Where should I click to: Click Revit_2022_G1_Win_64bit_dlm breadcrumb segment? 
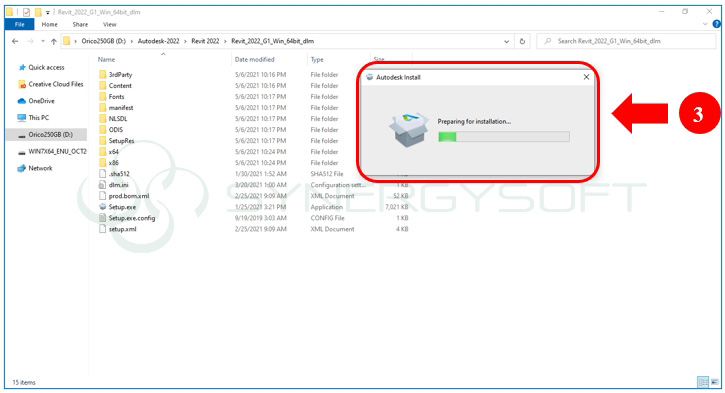pyautogui.click(x=272, y=41)
